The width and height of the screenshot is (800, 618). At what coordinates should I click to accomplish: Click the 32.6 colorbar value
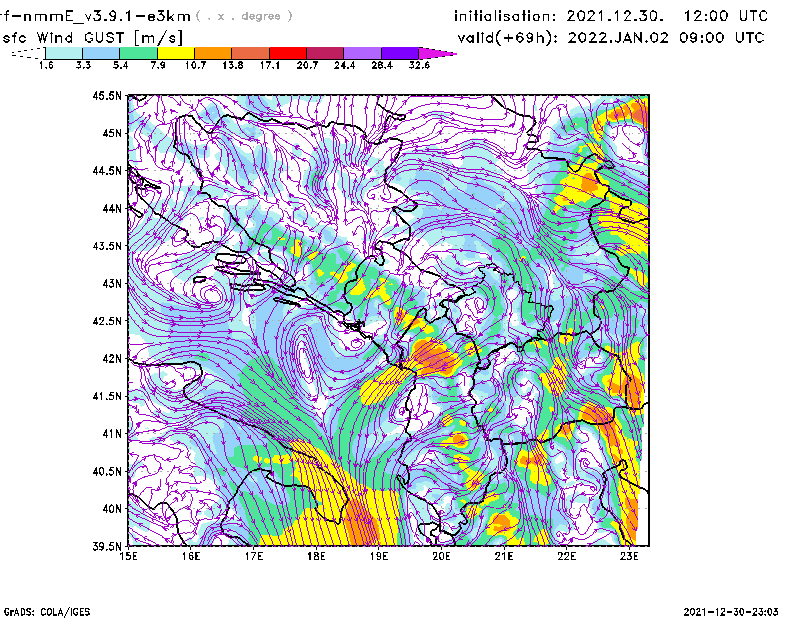[x=419, y=65]
